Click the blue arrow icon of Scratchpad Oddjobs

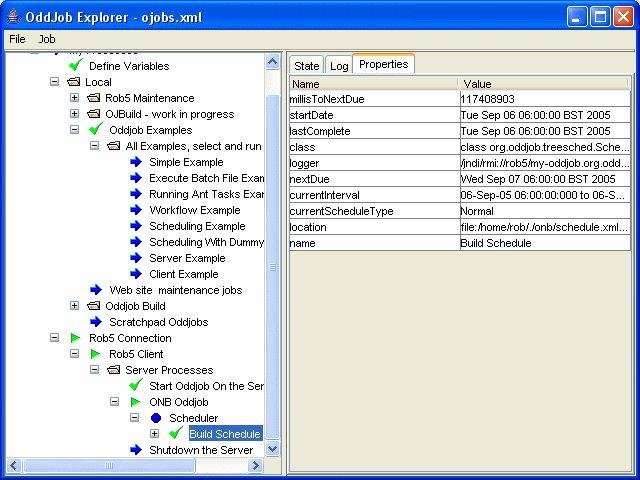[x=96, y=322]
